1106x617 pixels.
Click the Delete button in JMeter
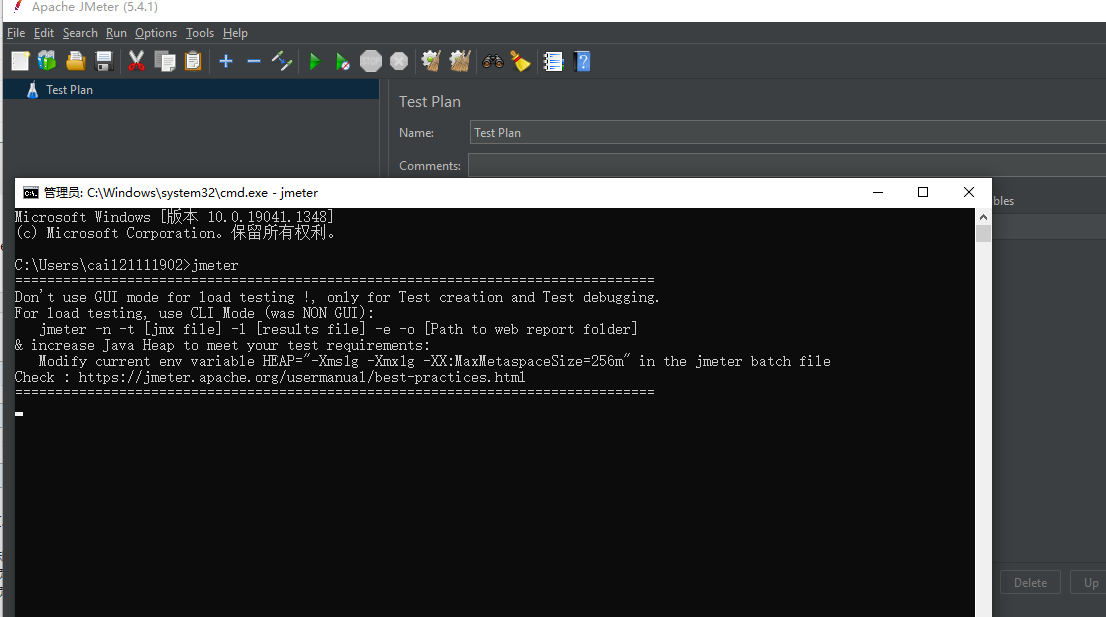pyautogui.click(x=1030, y=582)
